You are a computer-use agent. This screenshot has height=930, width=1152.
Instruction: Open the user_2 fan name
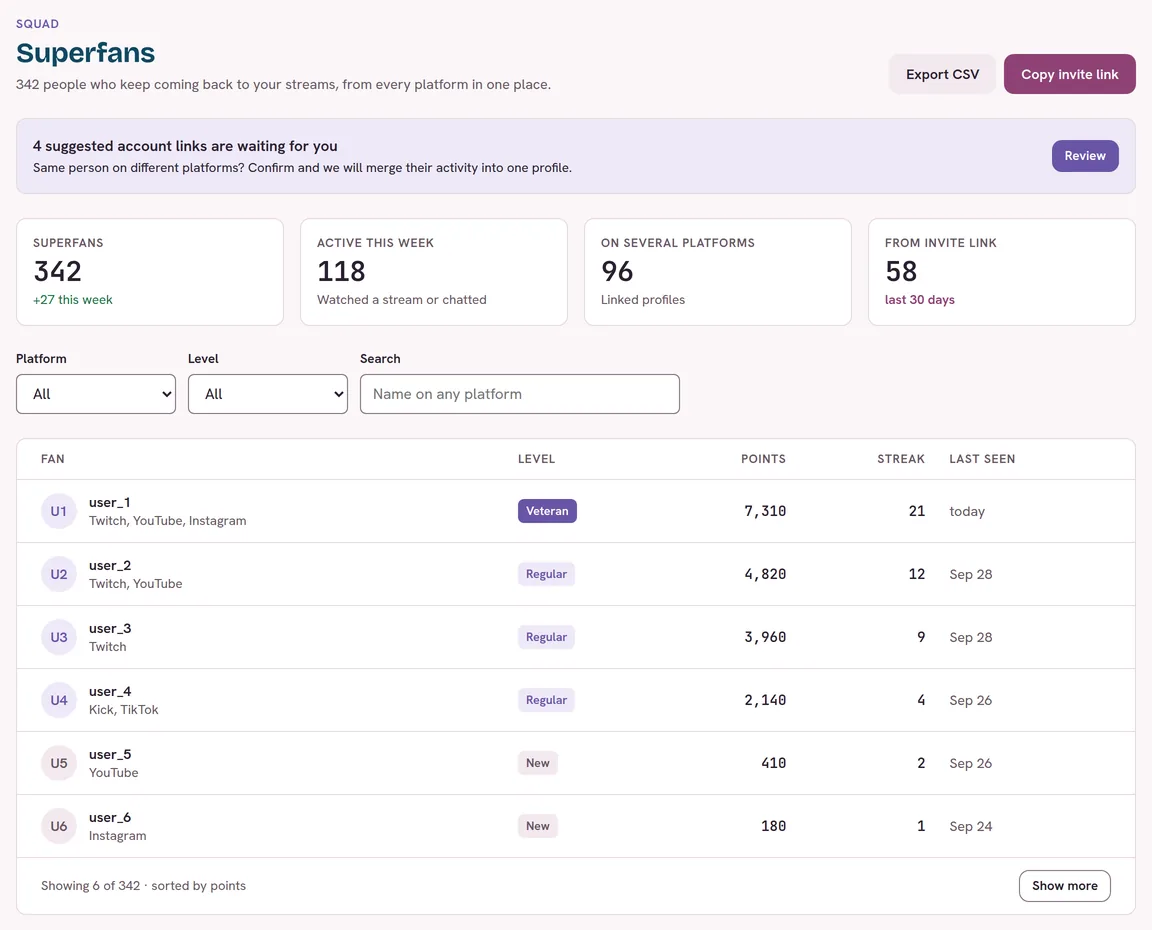point(109,566)
